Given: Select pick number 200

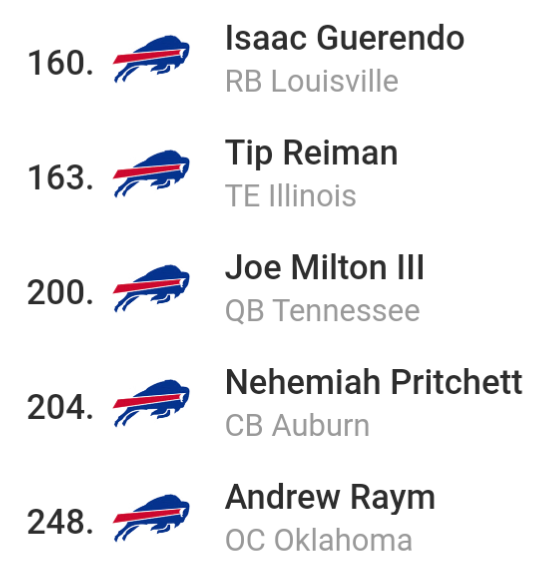Looking at the screenshot, I should coord(60,292).
